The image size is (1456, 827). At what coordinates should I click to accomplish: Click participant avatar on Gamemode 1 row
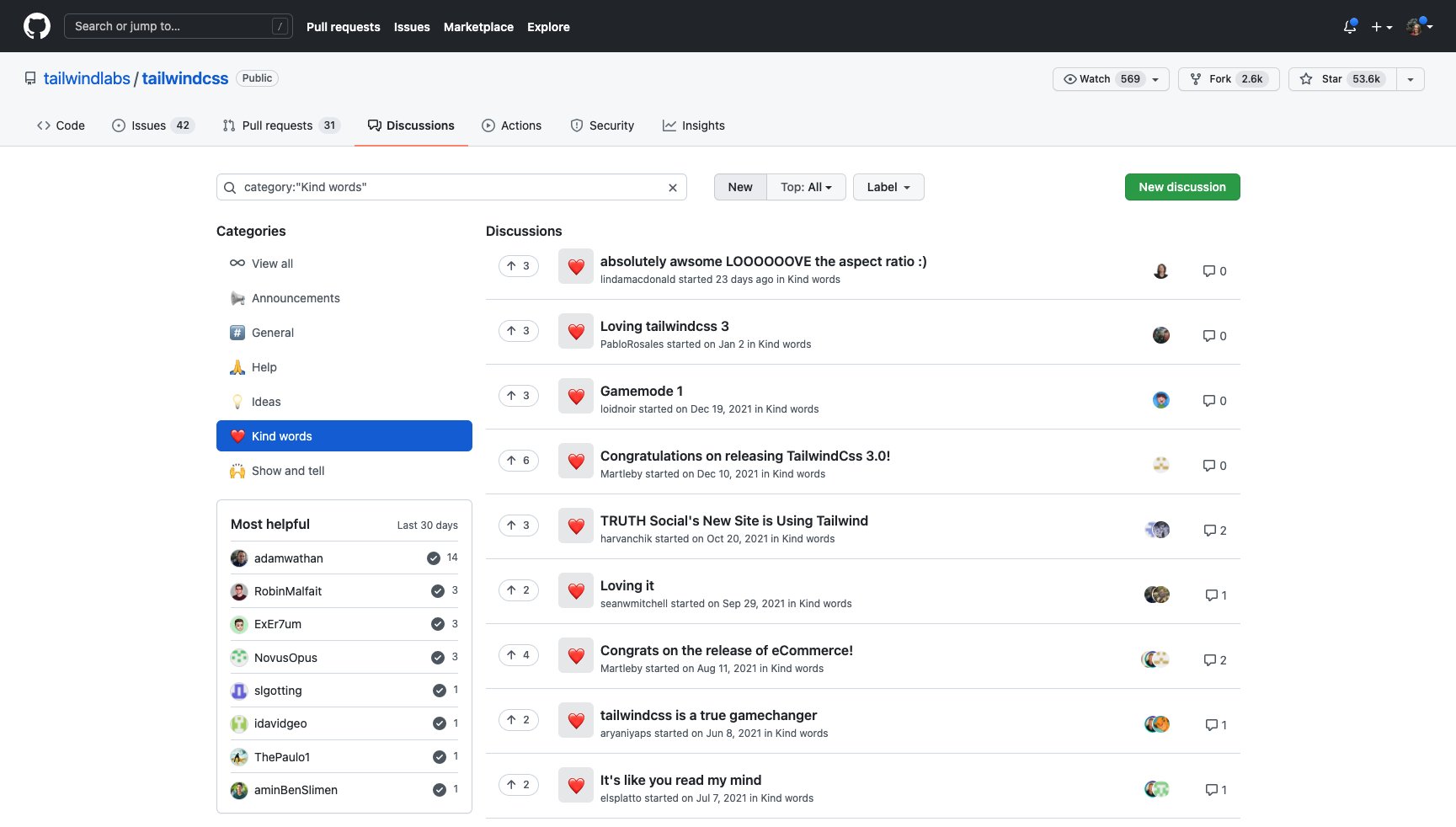click(x=1161, y=401)
